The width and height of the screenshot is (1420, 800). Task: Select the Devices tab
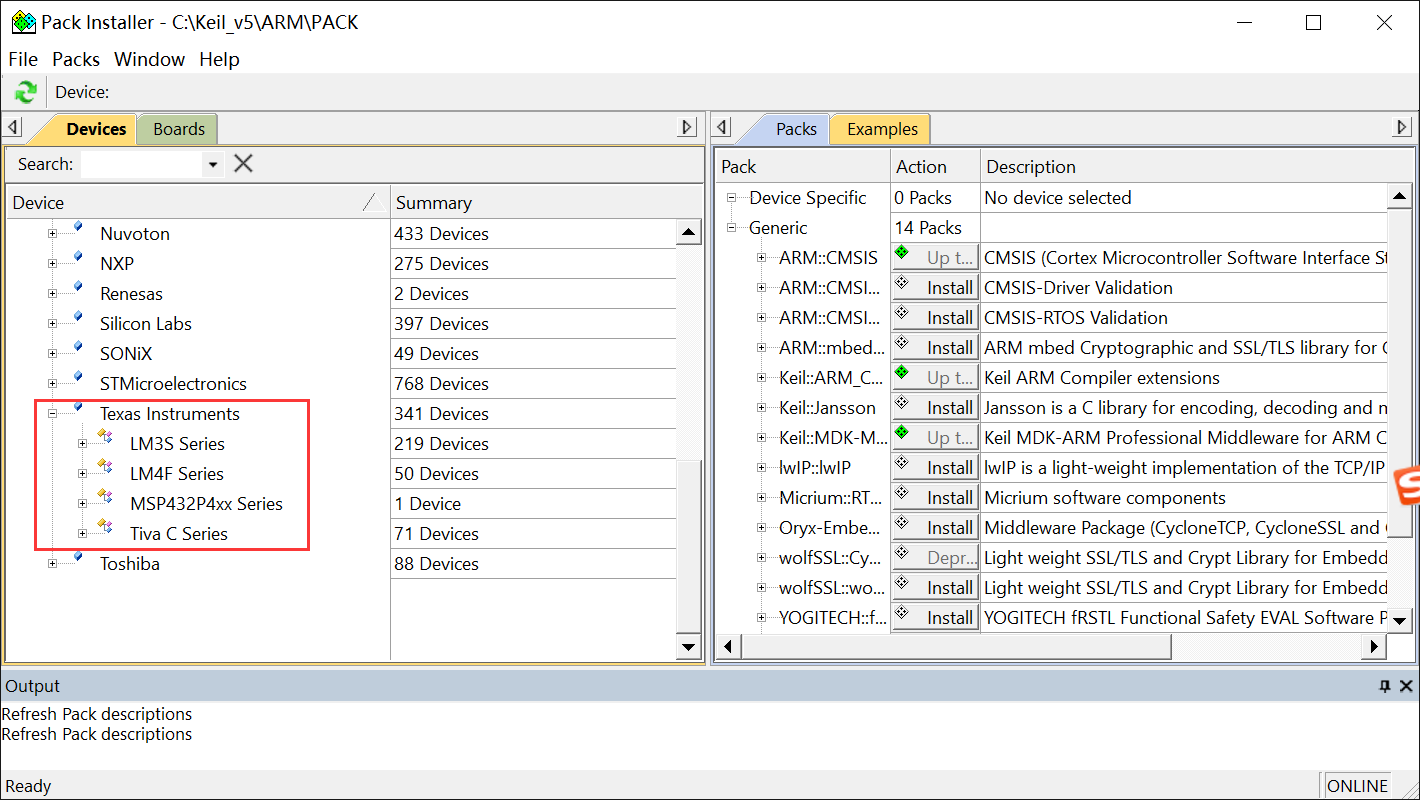tap(96, 129)
